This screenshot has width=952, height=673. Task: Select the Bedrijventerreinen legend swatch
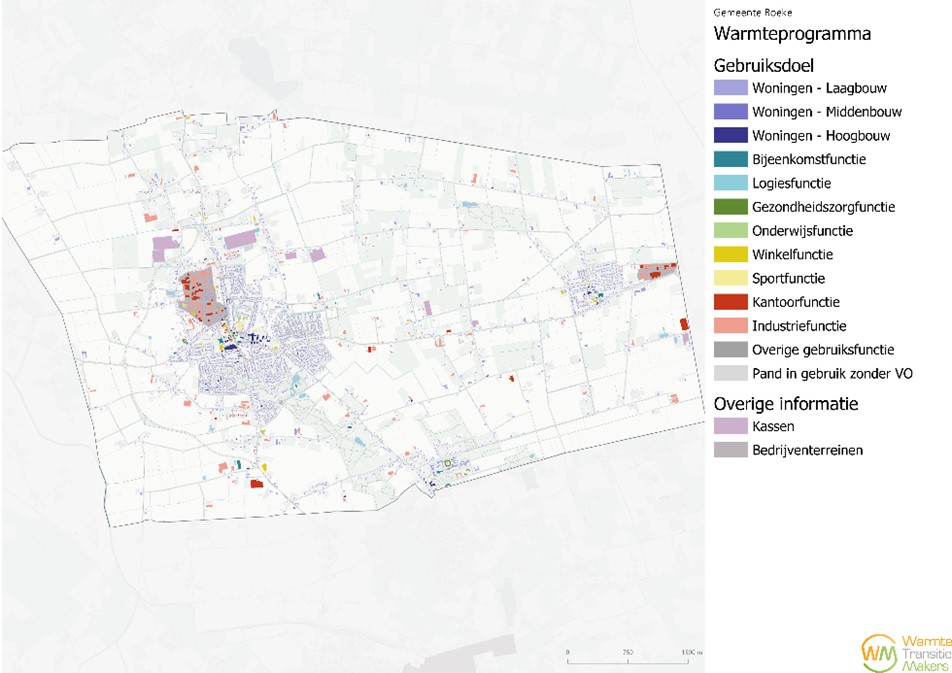[x=729, y=451]
